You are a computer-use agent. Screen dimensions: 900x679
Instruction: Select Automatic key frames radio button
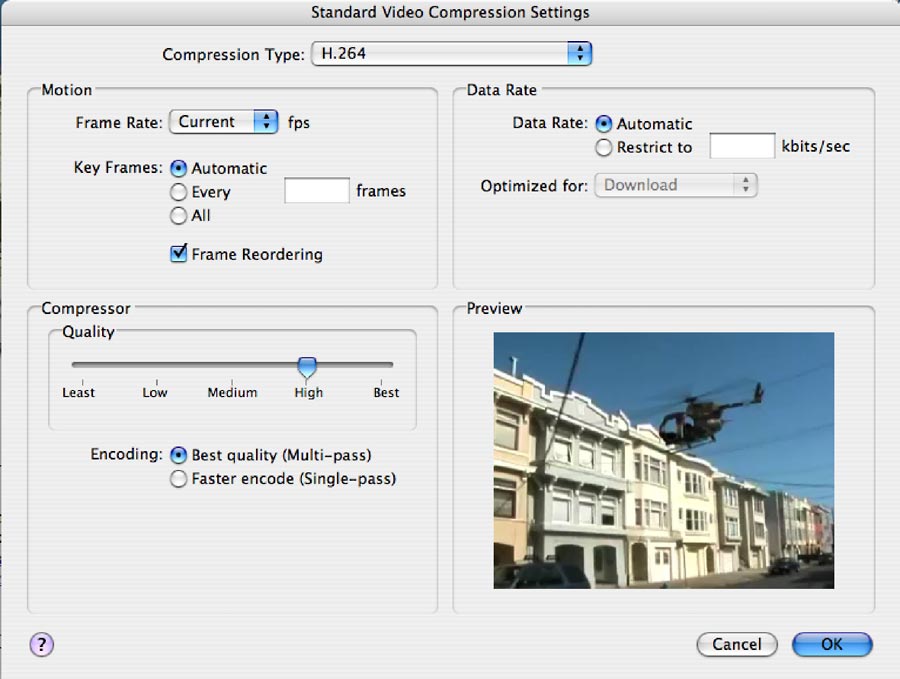[179, 169]
